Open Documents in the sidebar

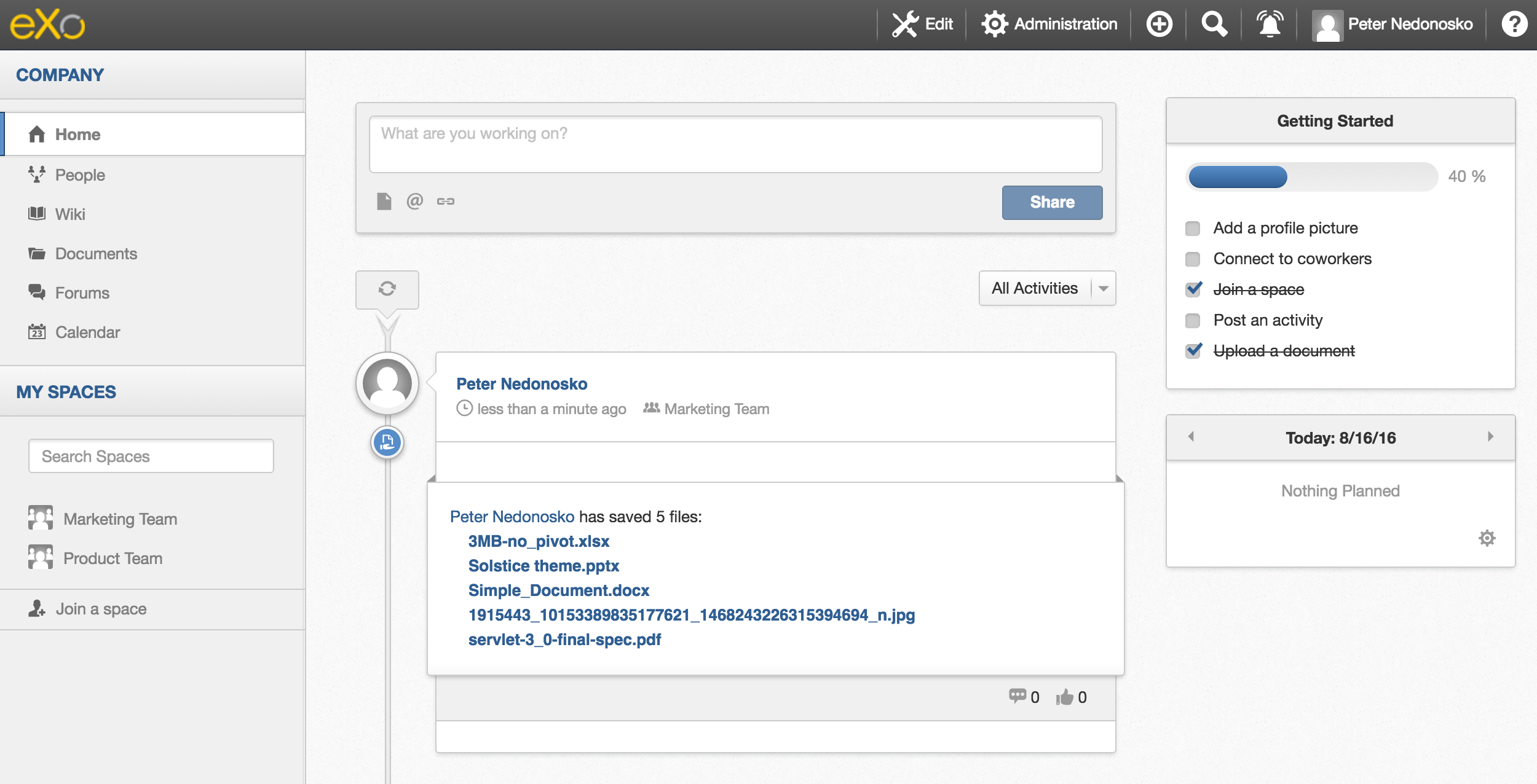(96, 254)
